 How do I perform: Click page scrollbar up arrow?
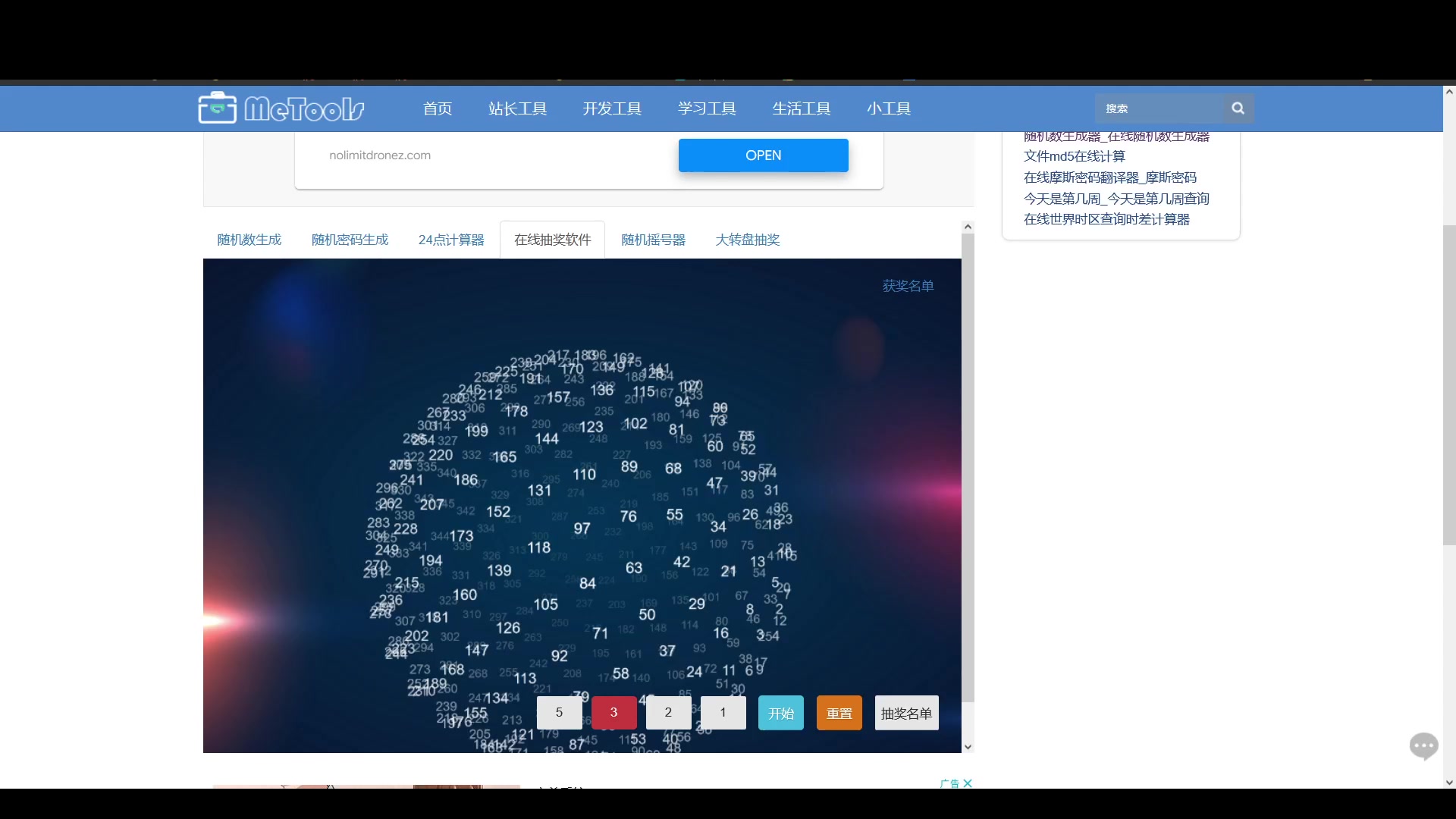(x=1449, y=92)
